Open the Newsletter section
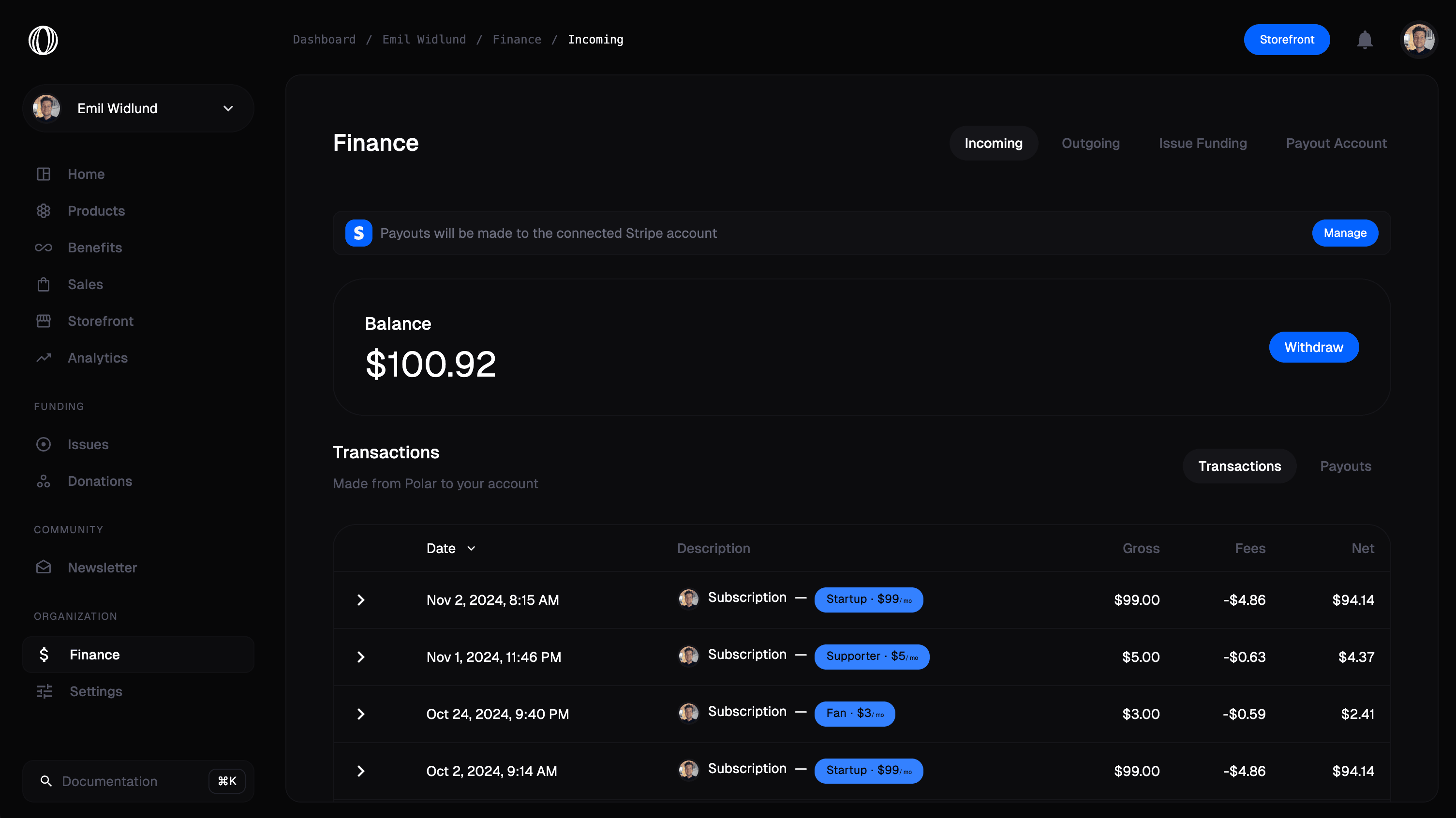 pyautogui.click(x=102, y=568)
